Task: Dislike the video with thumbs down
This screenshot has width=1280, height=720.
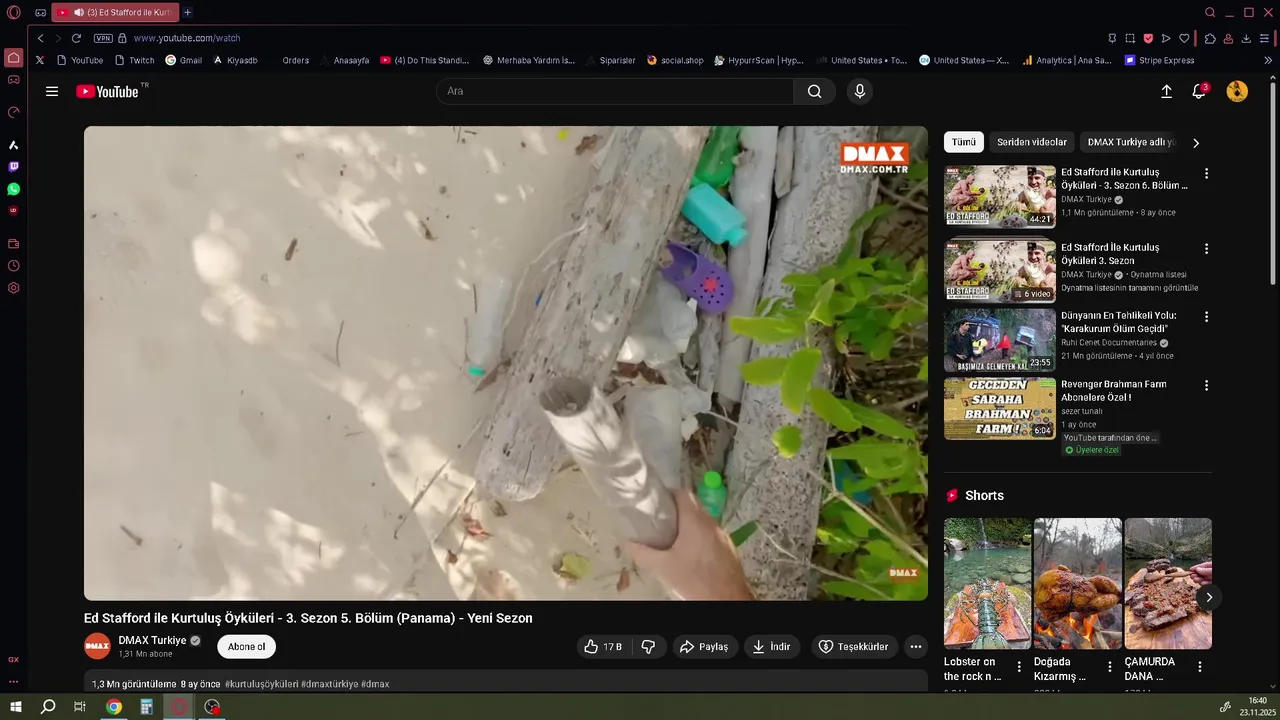Action: pos(648,647)
